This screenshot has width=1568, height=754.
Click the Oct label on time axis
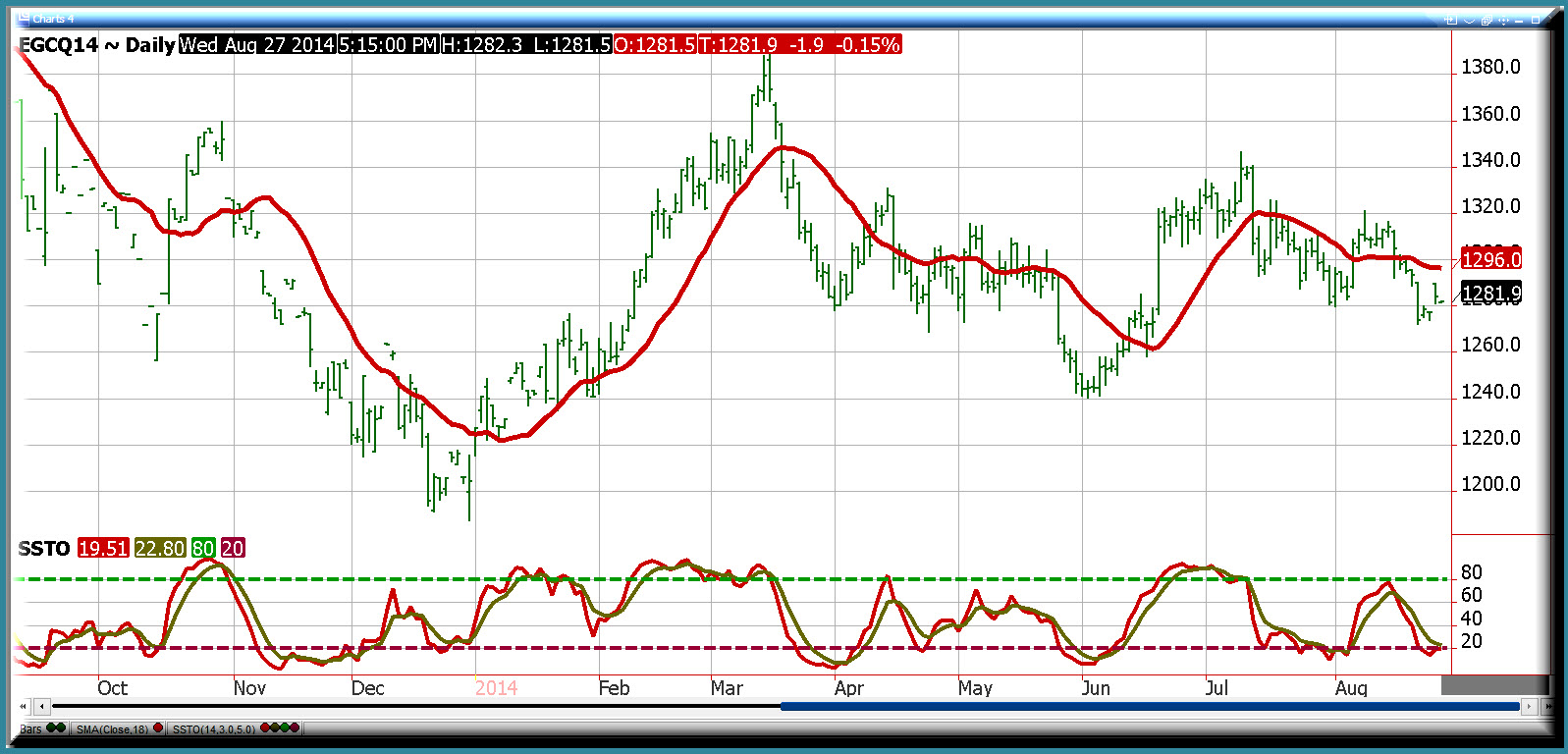(113, 688)
